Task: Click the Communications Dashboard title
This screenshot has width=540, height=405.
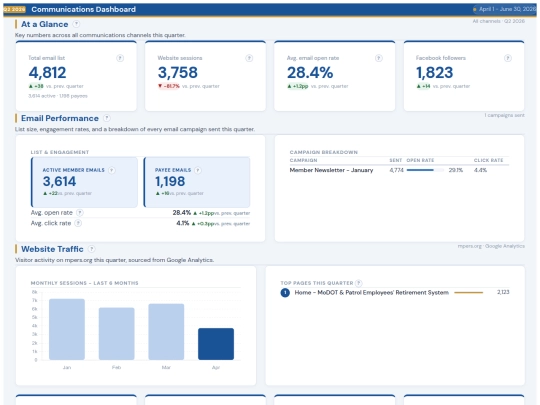Action: click(84, 9)
